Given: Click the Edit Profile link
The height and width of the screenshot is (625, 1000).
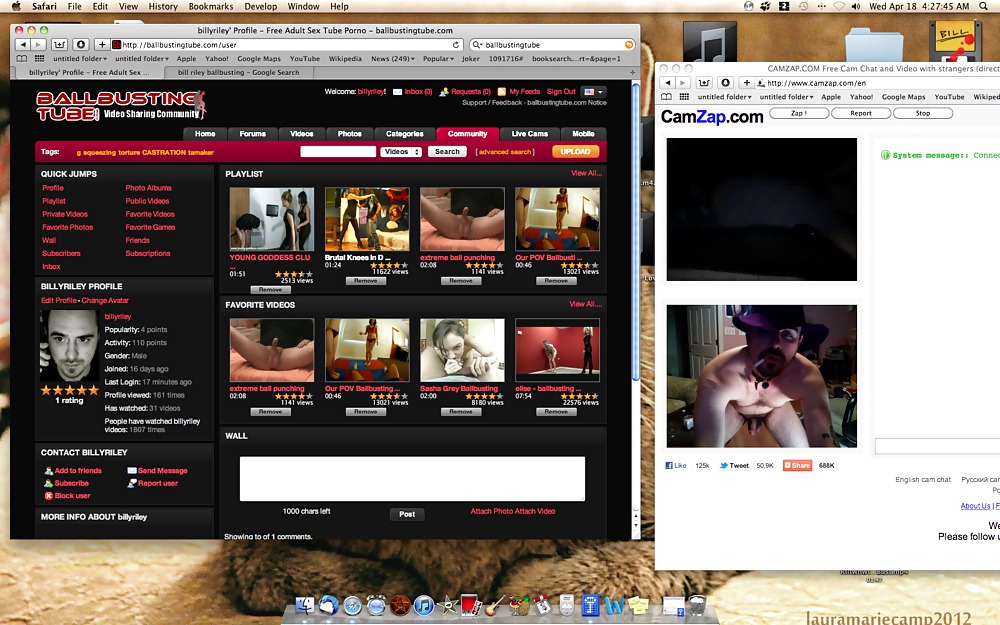Looking at the screenshot, I should 58,300.
